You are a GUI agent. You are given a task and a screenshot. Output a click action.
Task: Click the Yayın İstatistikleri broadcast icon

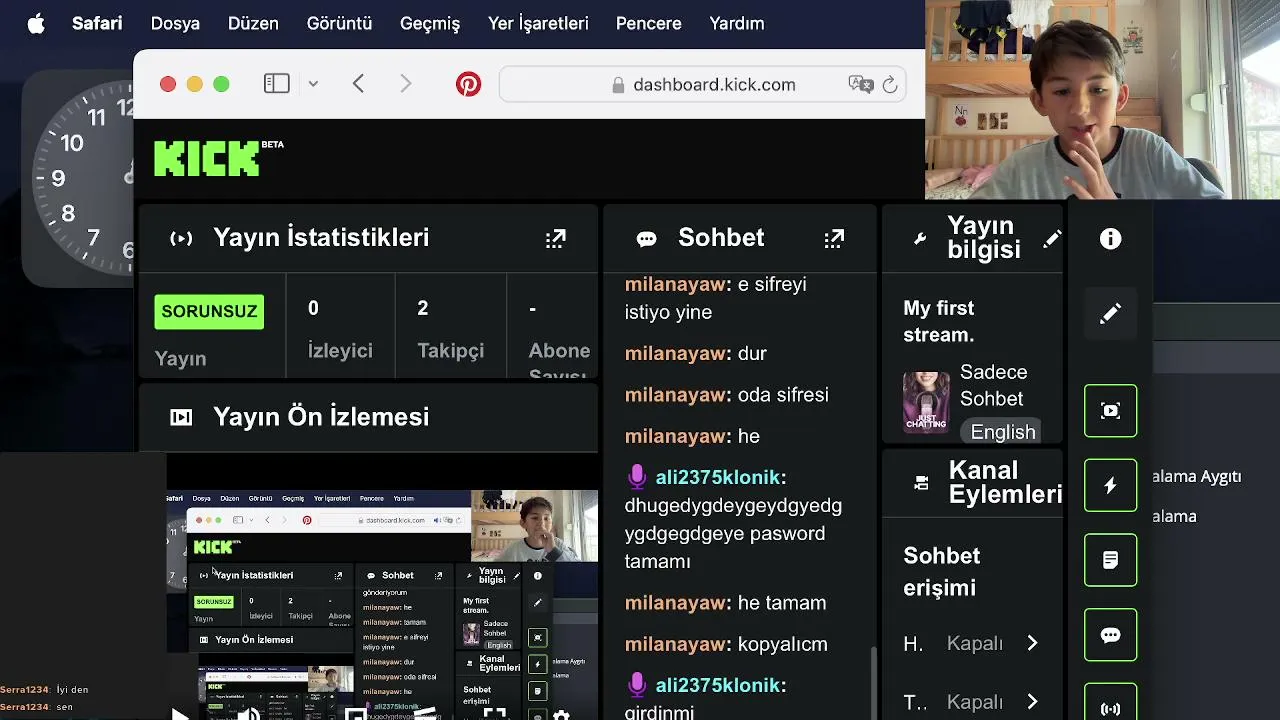click(x=181, y=239)
